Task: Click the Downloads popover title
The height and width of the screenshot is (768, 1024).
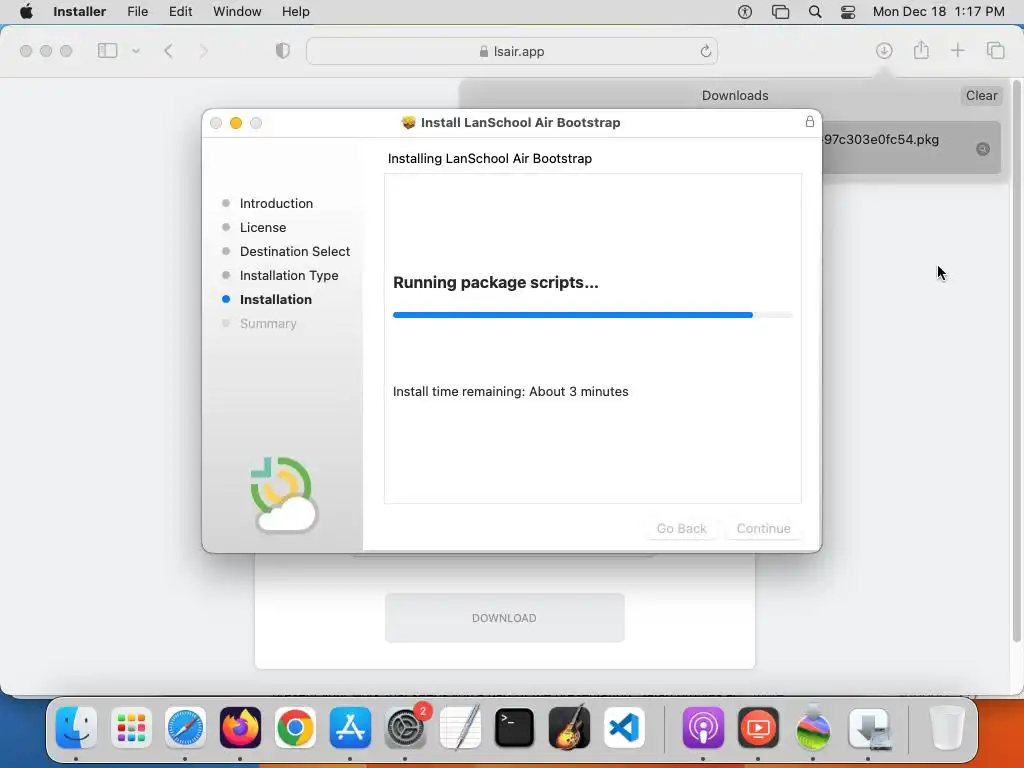Action: 735,95
